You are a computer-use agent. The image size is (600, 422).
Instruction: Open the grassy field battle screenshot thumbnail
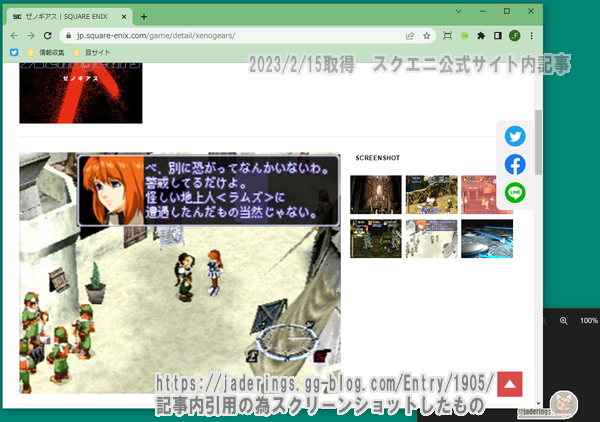[431, 195]
